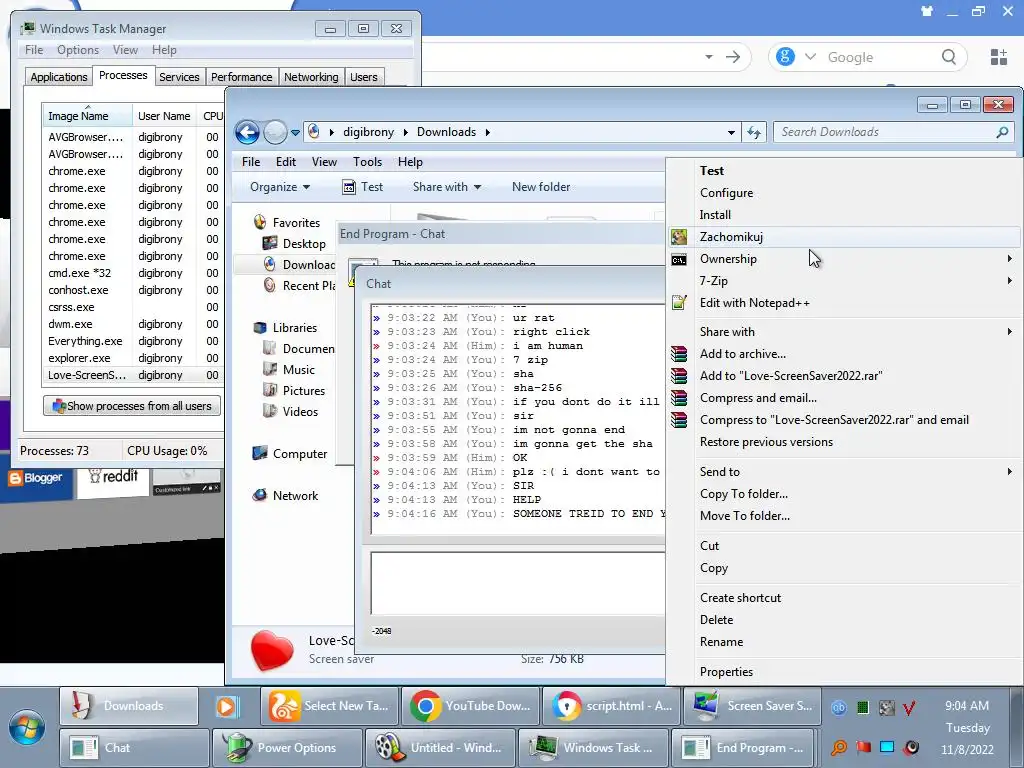This screenshot has width=1024, height=768.
Task: Select Rename from the context menu
Action: [721, 642]
